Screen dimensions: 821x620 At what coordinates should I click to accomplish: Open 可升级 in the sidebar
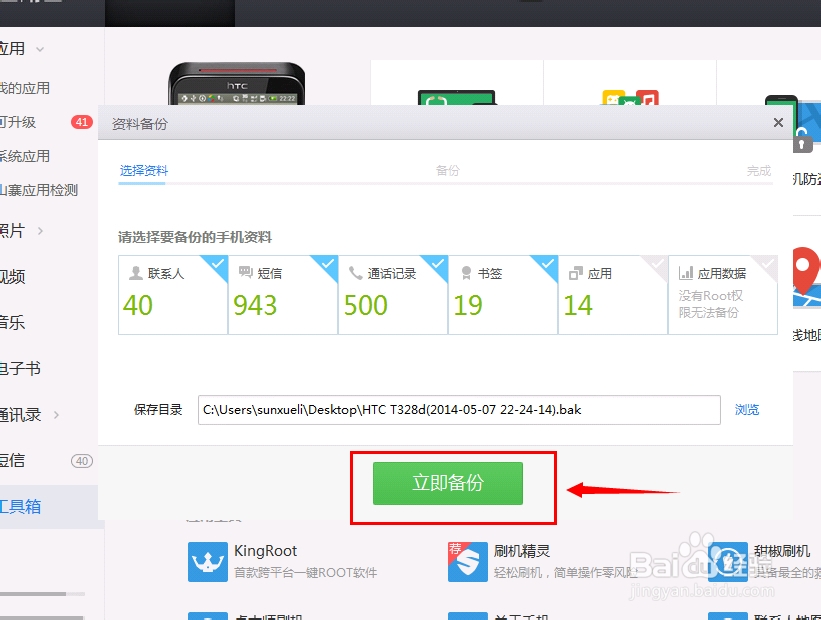point(18,122)
